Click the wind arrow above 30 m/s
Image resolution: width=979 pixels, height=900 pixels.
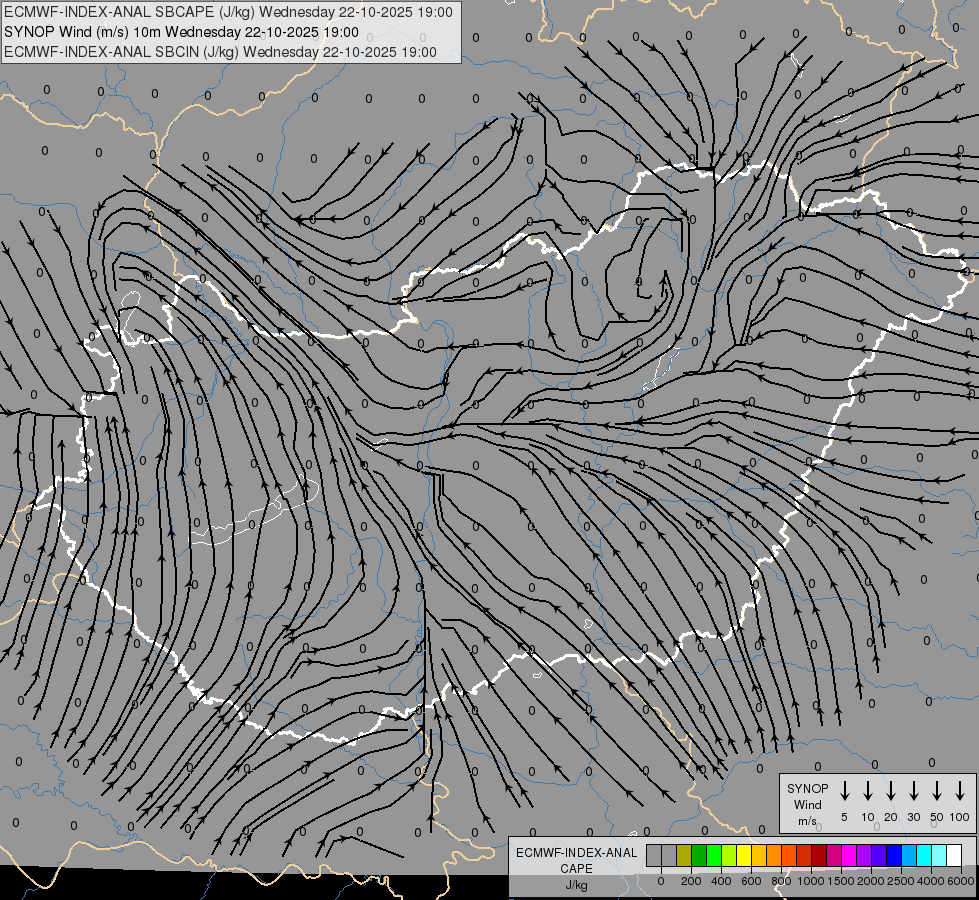(x=913, y=790)
